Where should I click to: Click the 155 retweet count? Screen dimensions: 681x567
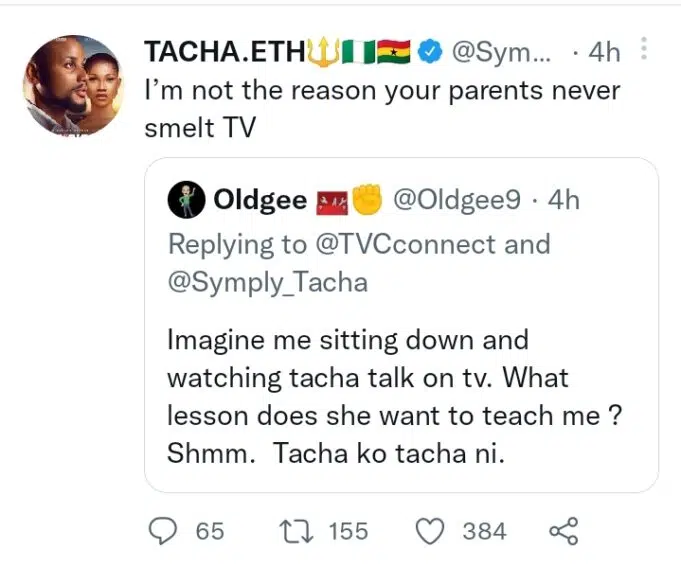pos(348,531)
